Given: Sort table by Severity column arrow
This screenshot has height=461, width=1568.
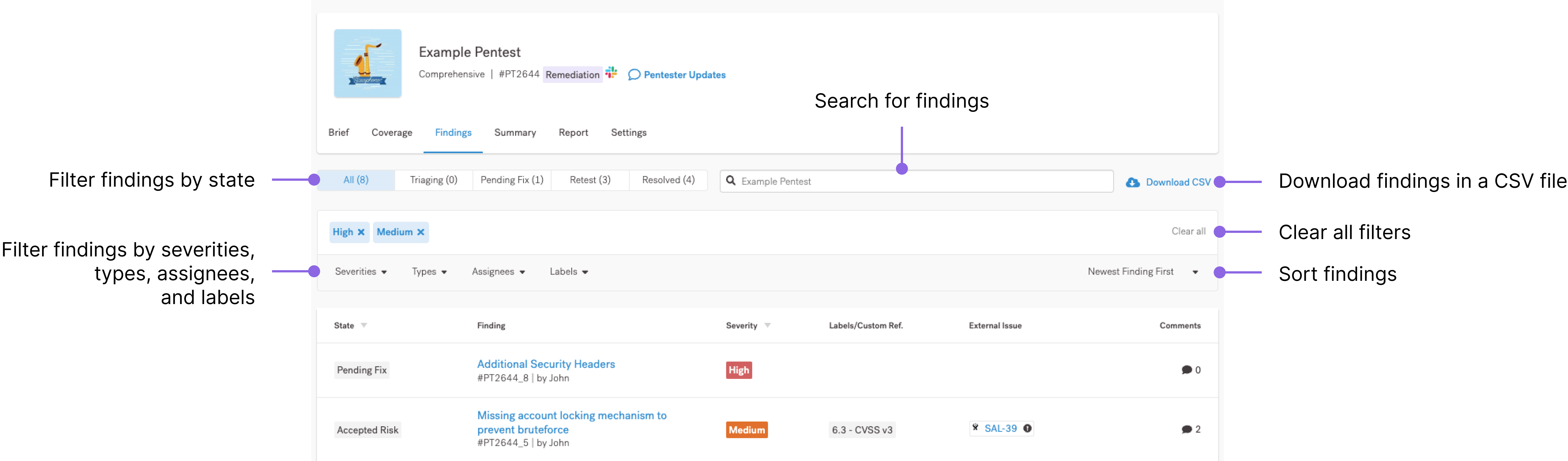Looking at the screenshot, I should point(768,325).
